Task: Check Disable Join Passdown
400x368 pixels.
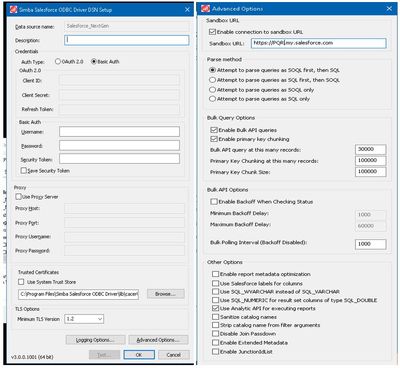Action: pos(215,334)
